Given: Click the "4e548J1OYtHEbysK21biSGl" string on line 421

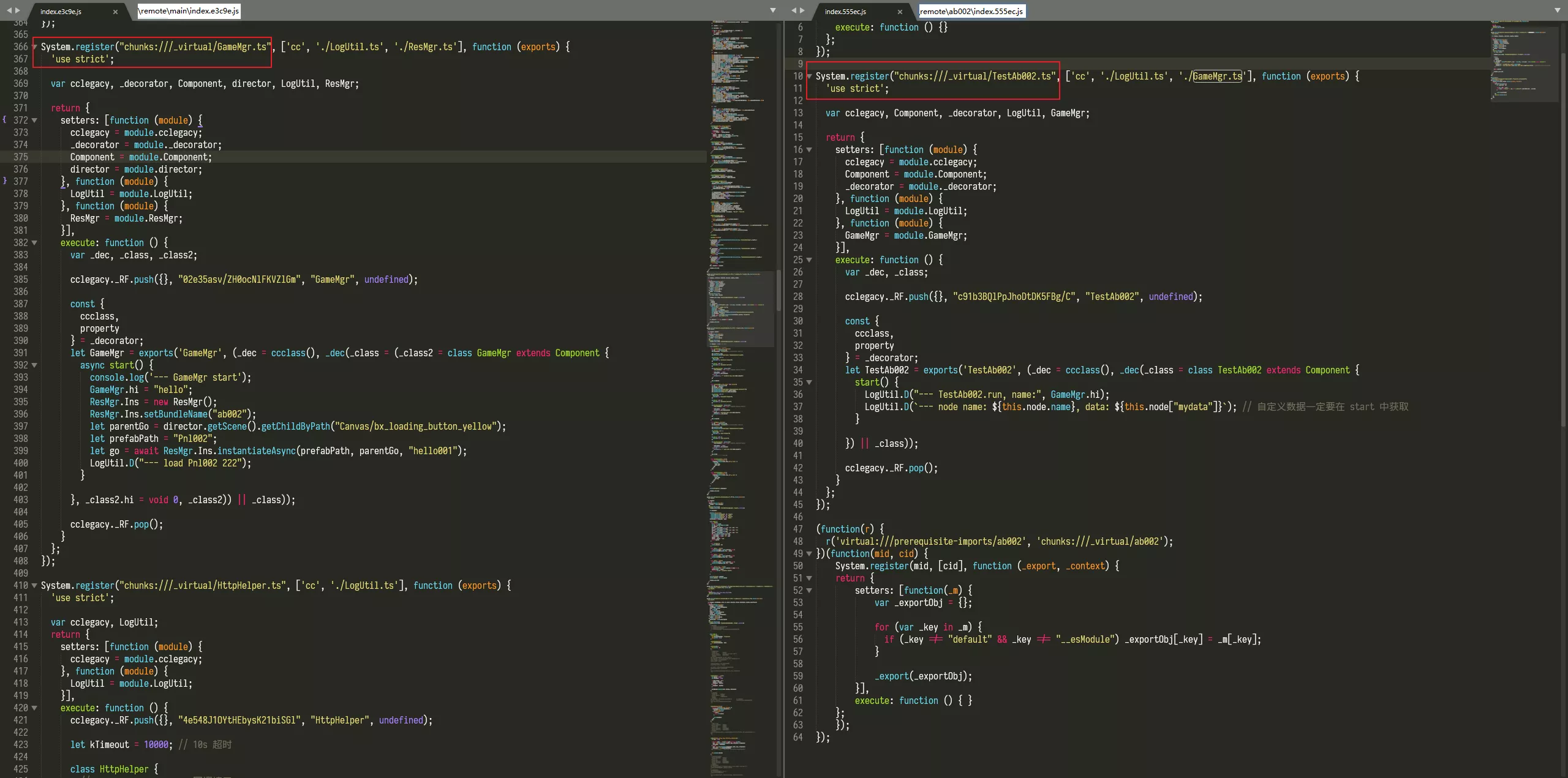Looking at the screenshot, I should click(x=239, y=720).
